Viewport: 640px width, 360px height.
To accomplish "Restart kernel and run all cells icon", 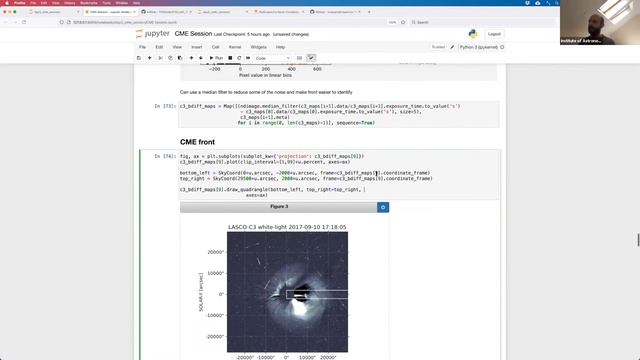I will point(248,58).
